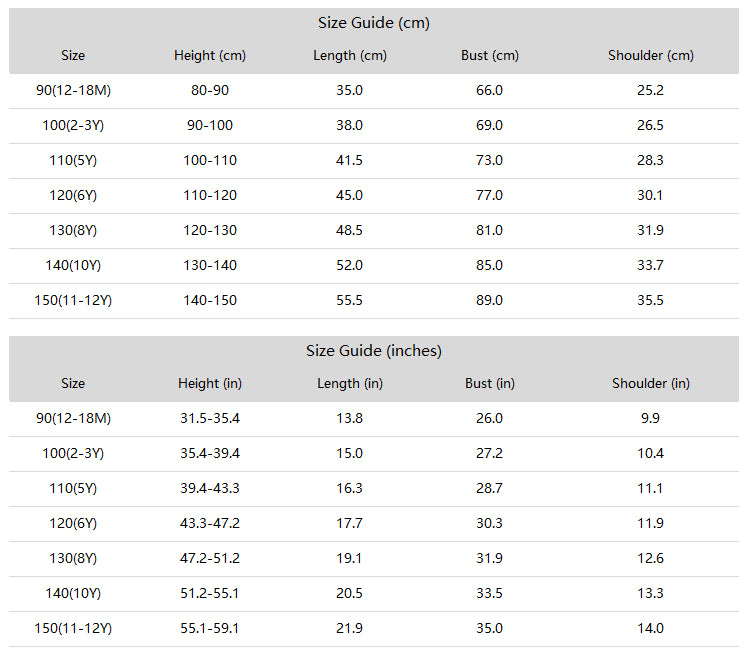
Task: Click the Bust (in) column header
Action: [x=490, y=383]
